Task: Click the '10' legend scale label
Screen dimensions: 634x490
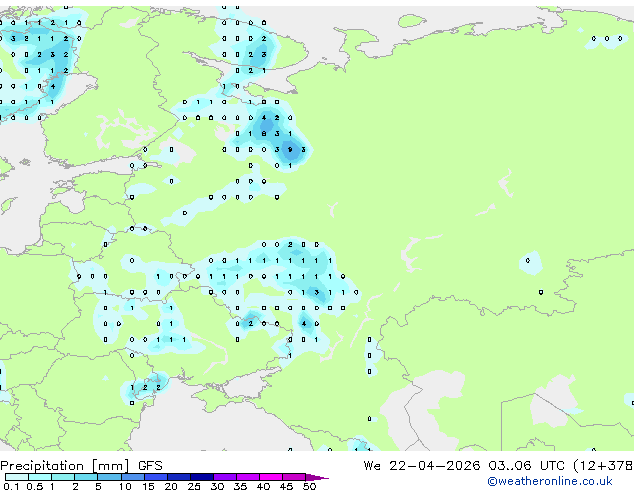Action: point(125,486)
